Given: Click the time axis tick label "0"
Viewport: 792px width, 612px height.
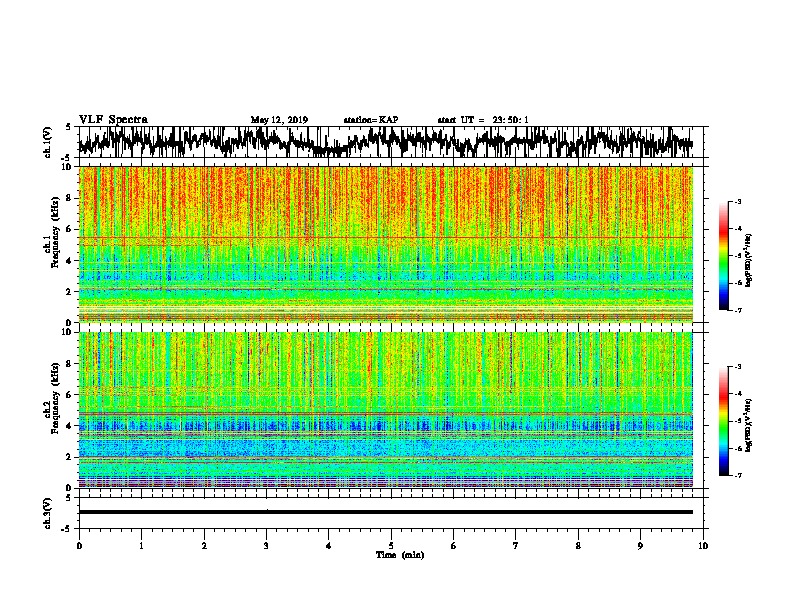Looking at the screenshot, I should [x=79, y=546].
